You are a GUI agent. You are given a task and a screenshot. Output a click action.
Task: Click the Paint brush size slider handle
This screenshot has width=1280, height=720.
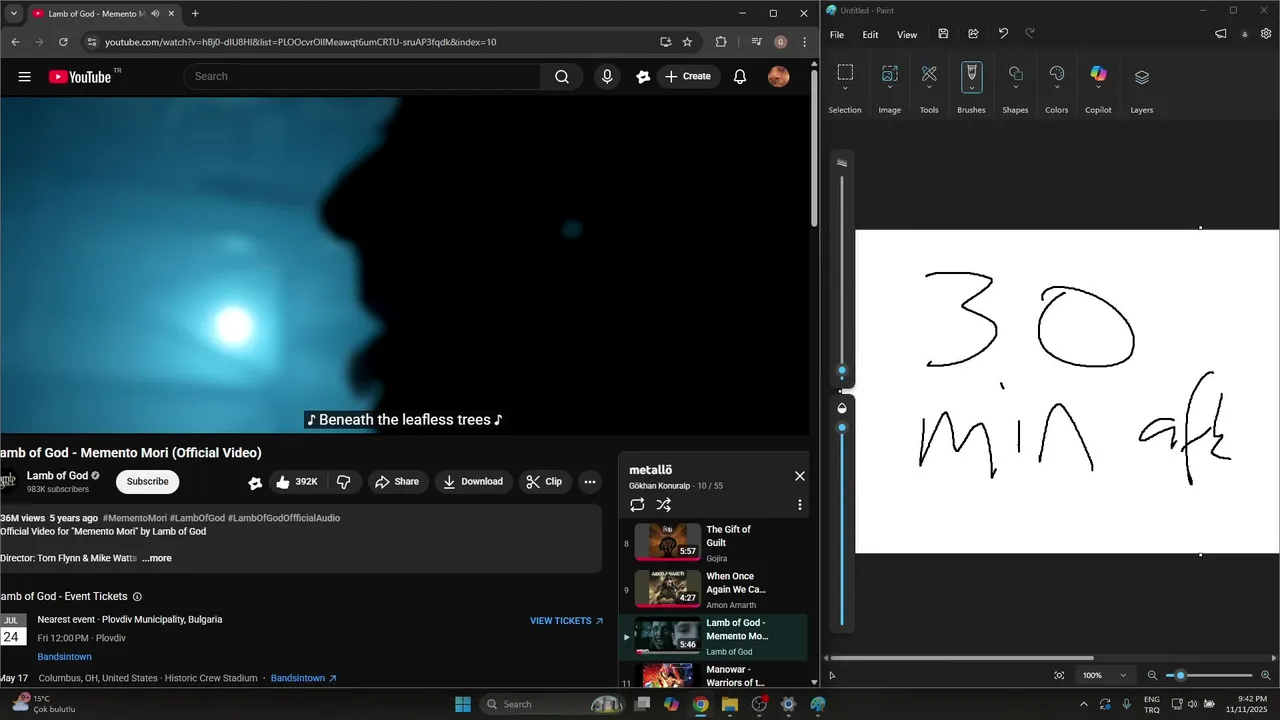coord(842,371)
